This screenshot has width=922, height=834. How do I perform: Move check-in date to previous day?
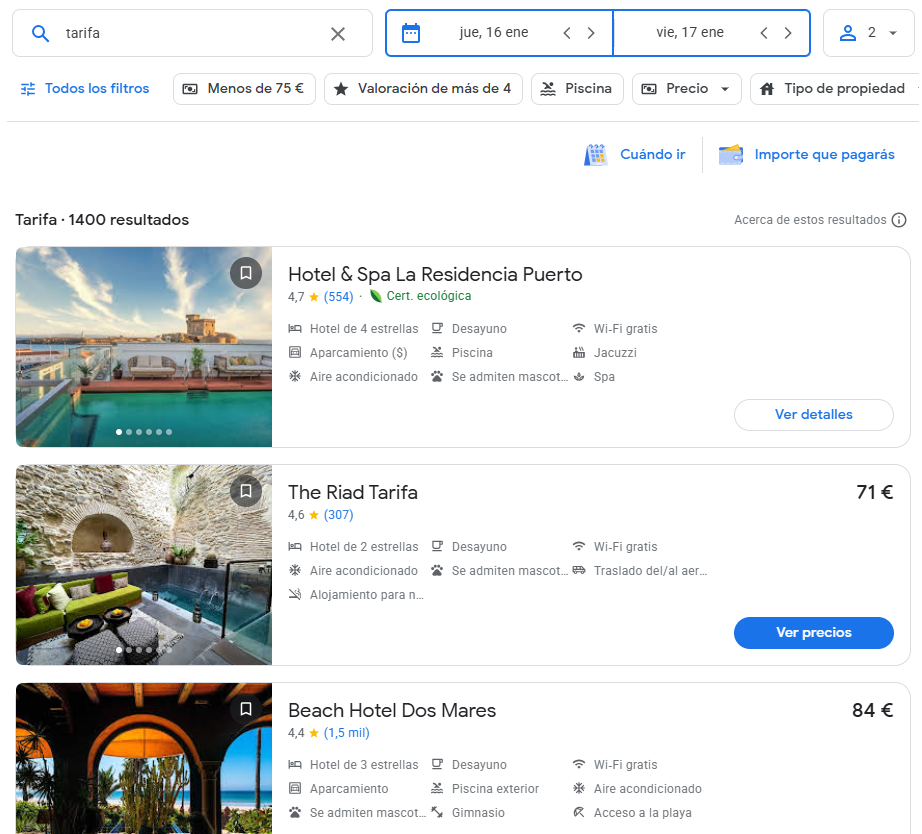567,33
